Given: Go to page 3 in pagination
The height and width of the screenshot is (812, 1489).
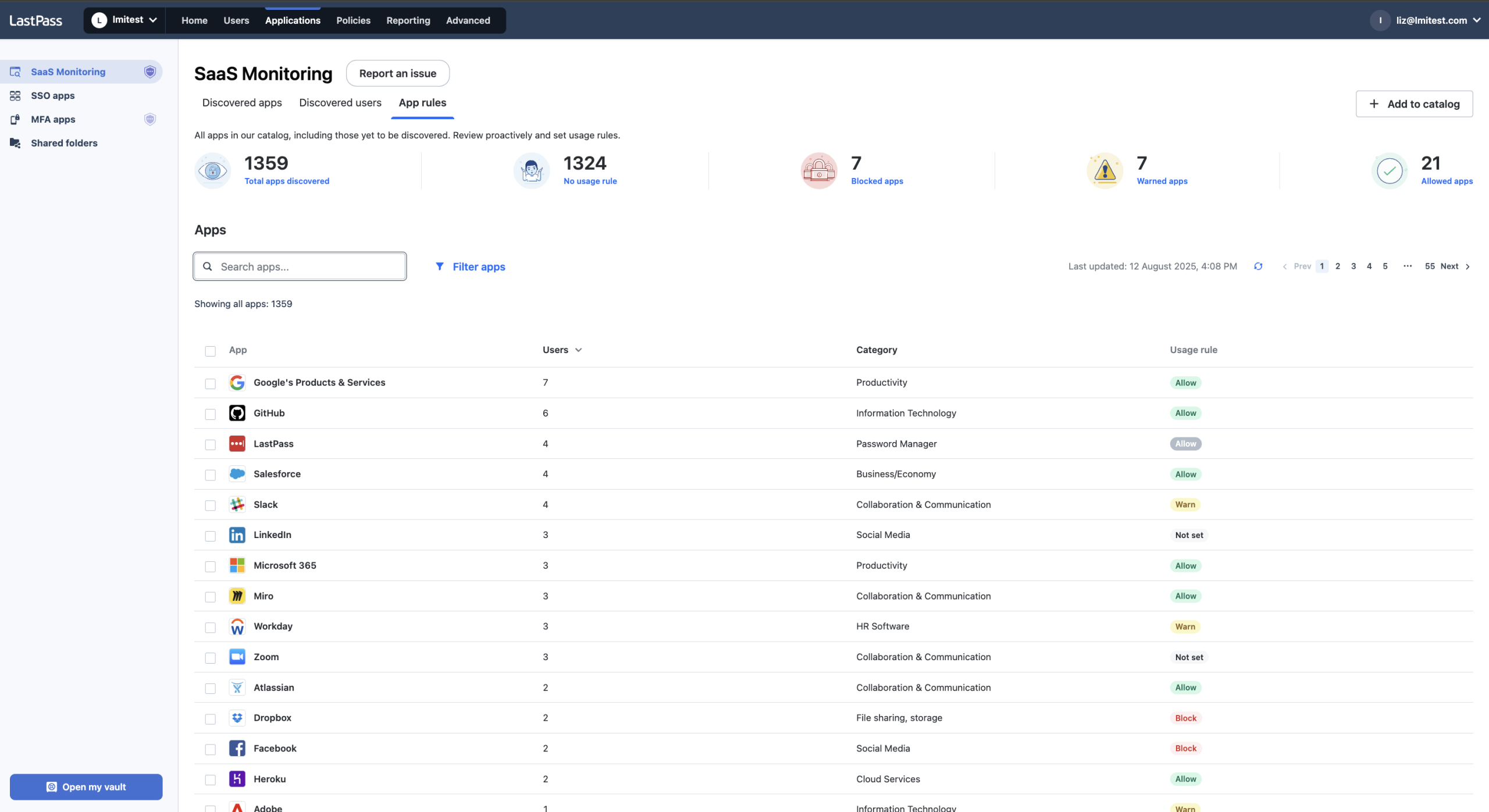Looking at the screenshot, I should tap(1353, 266).
